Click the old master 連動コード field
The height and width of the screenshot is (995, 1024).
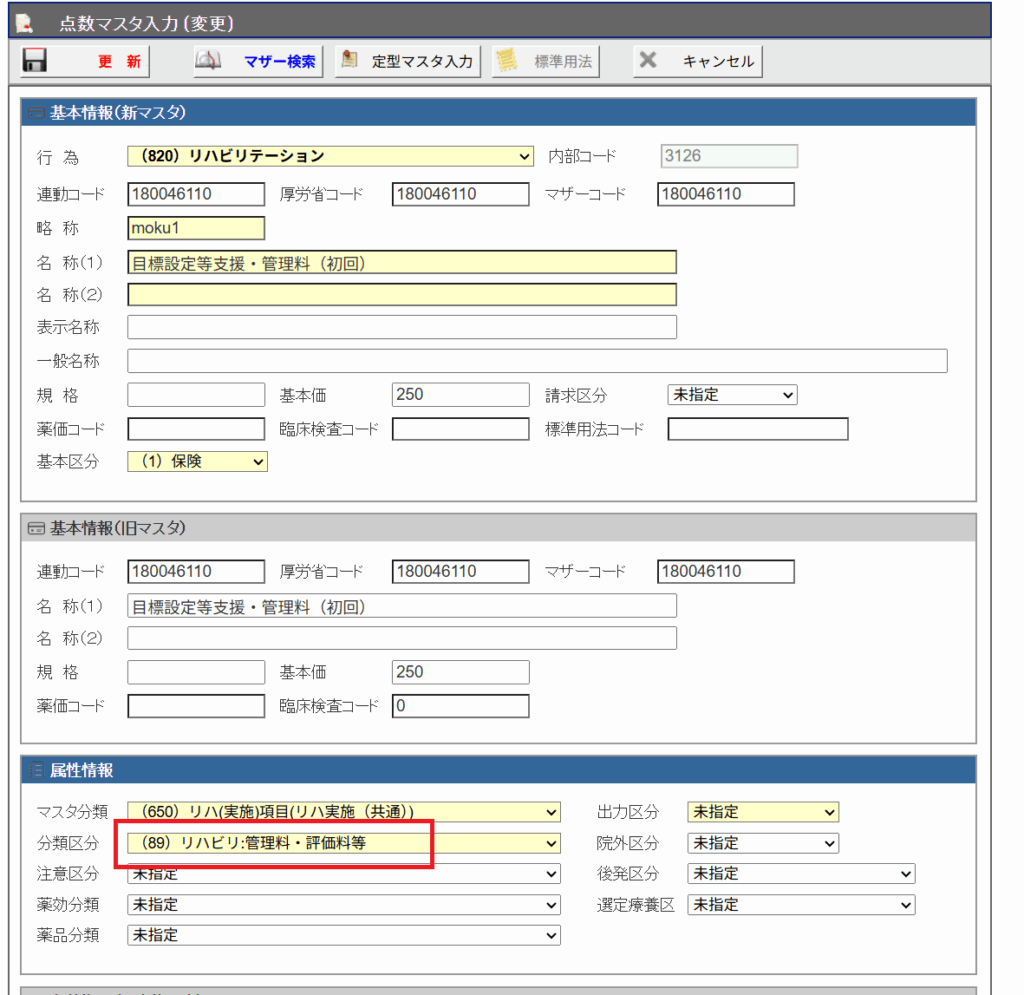click(x=196, y=571)
